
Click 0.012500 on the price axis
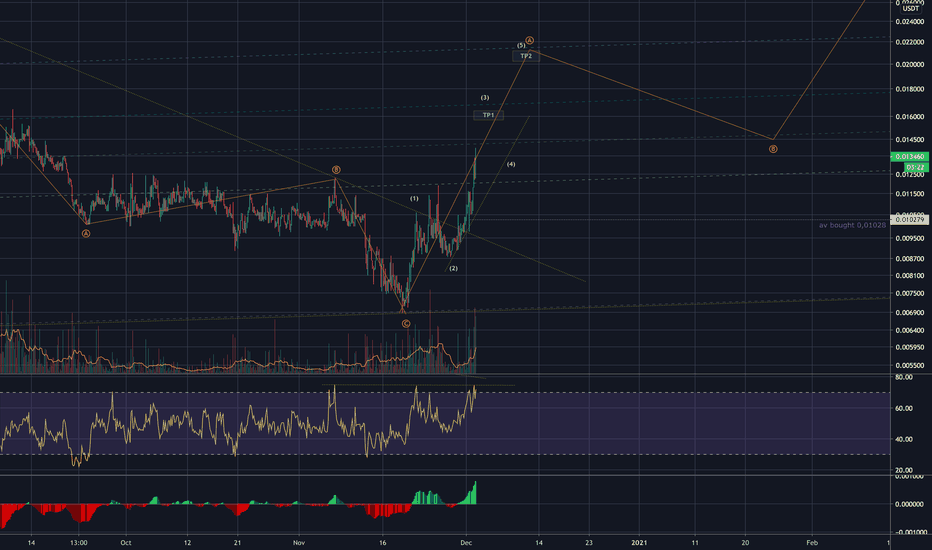click(909, 175)
